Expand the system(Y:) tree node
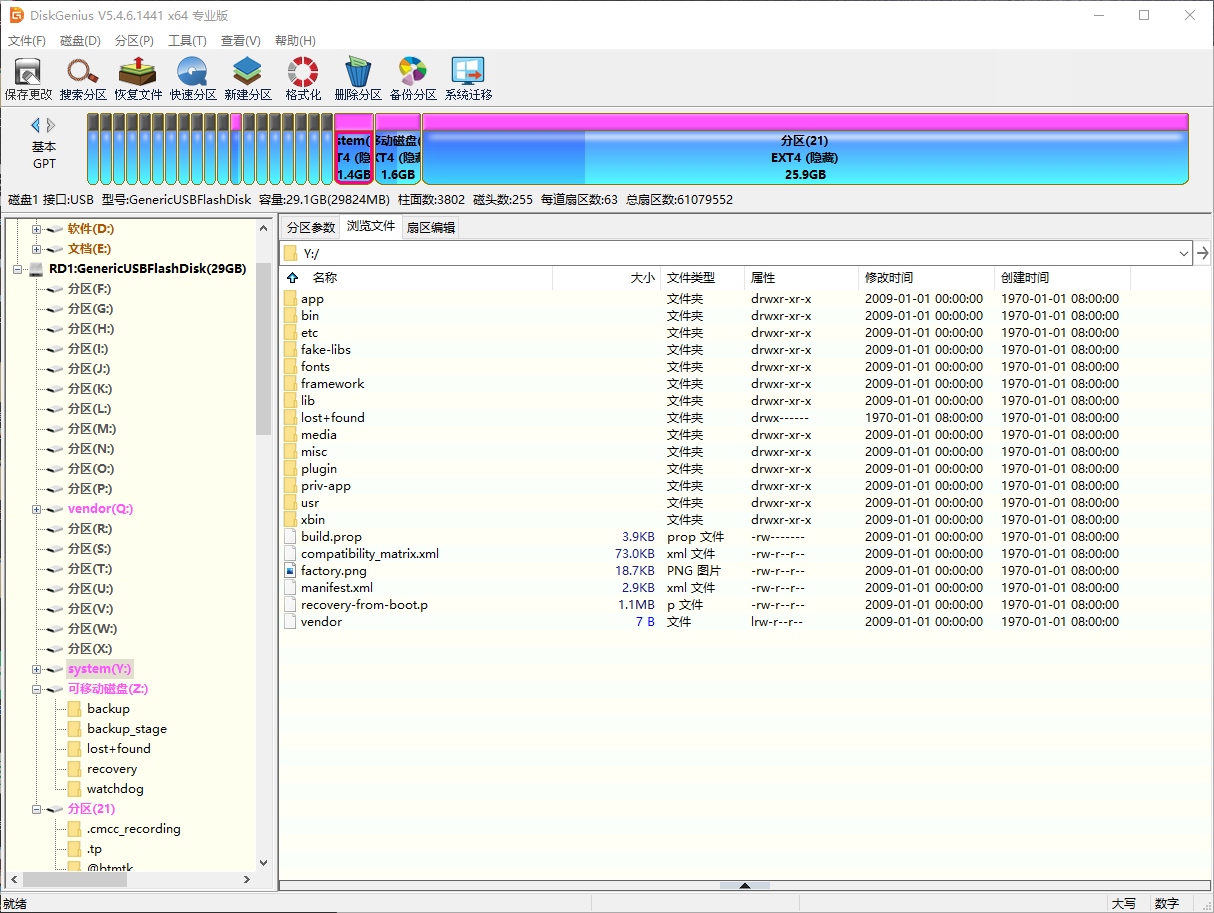 click(x=34, y=668)
